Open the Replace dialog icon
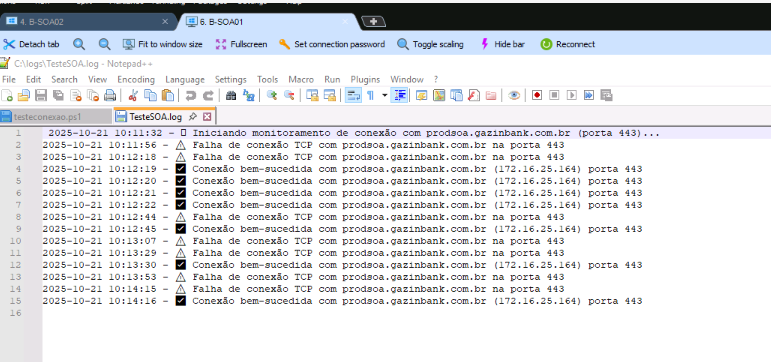 [248, 95]
